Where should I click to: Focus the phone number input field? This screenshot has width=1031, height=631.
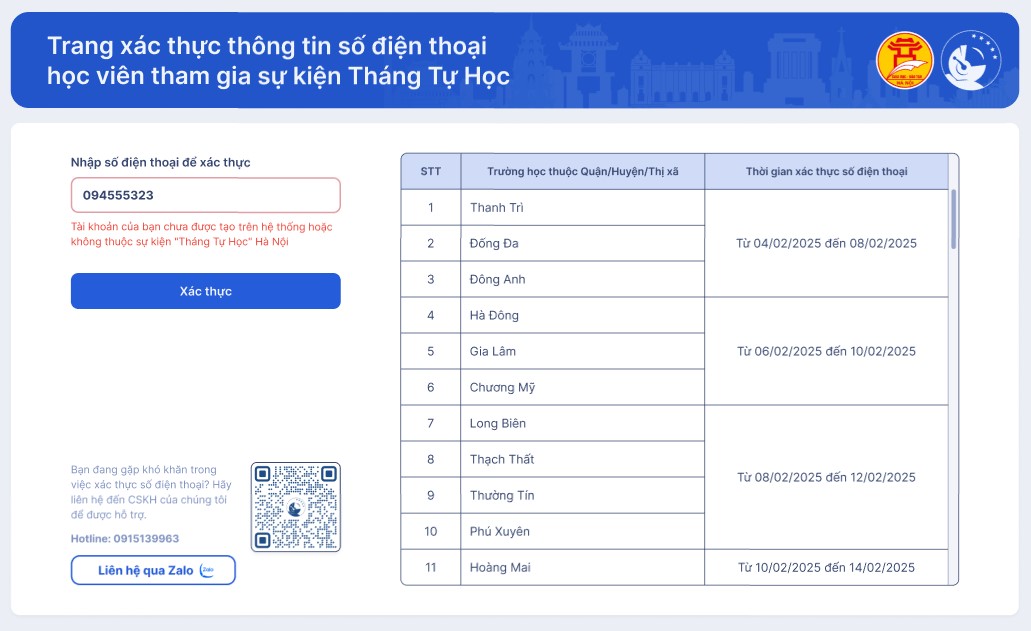point(205,195)
